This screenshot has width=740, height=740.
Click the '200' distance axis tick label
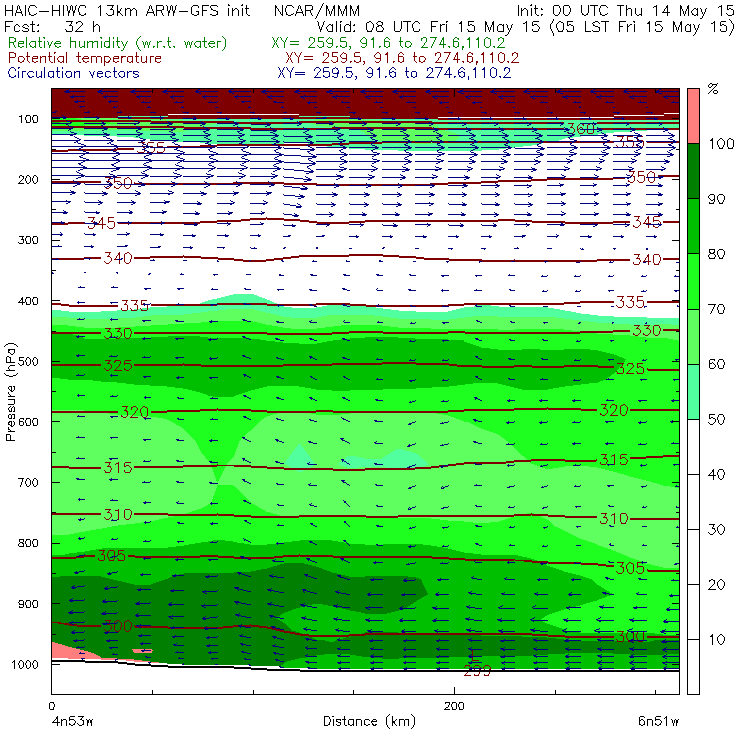pos(454,706)
